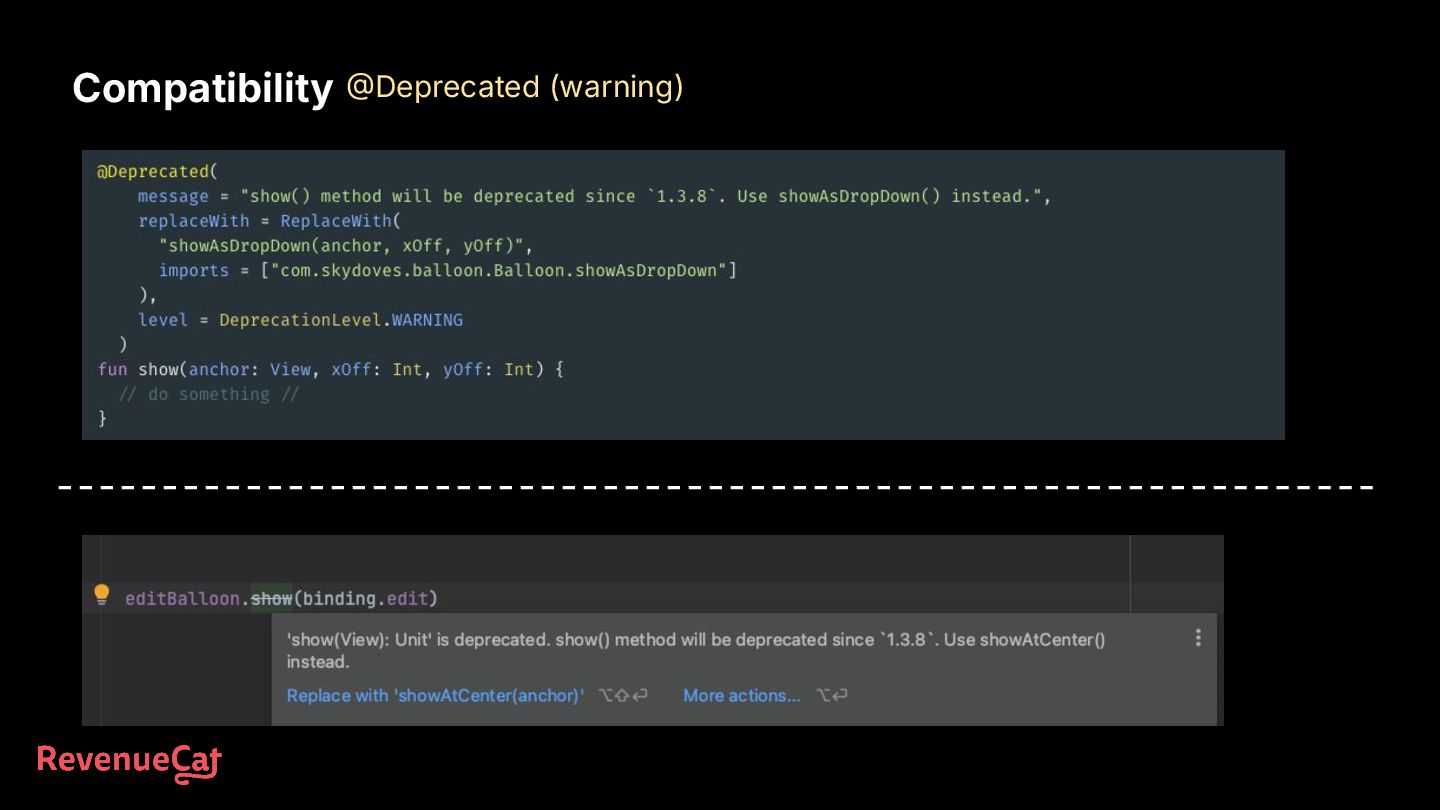Open the "More actions..." link
The height and width of the screenshot is (810, 1440).
741,696
